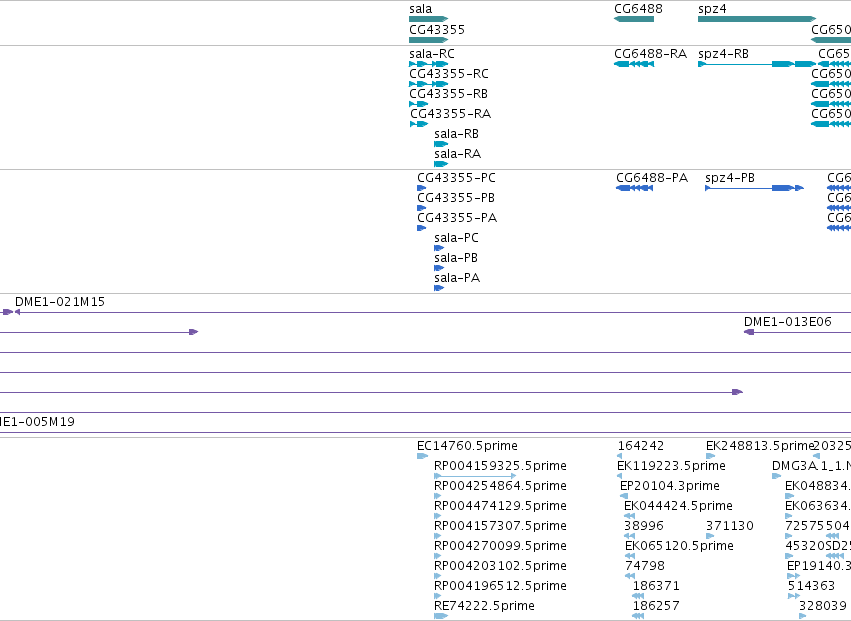Click the EK065120.5prime EST label
The image size is (851, 621).
pos(679,546)
